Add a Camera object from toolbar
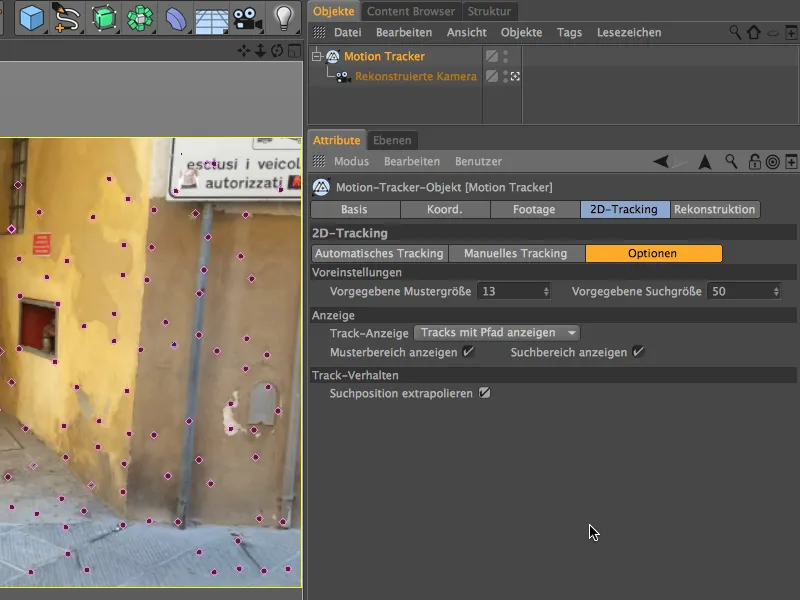Image resolution: width=800 pixels, height=600 pixels. (247, 19)
